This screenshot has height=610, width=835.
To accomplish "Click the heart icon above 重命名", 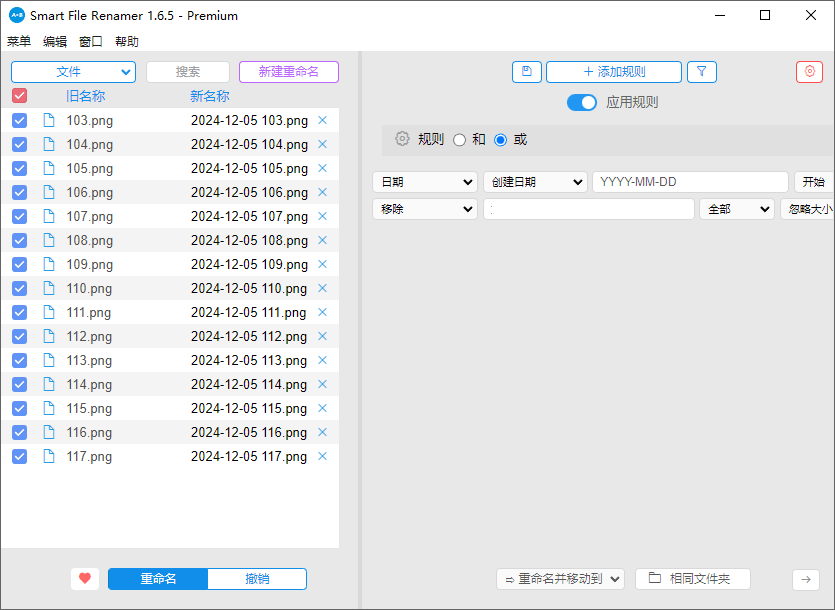I will point(85,578).
